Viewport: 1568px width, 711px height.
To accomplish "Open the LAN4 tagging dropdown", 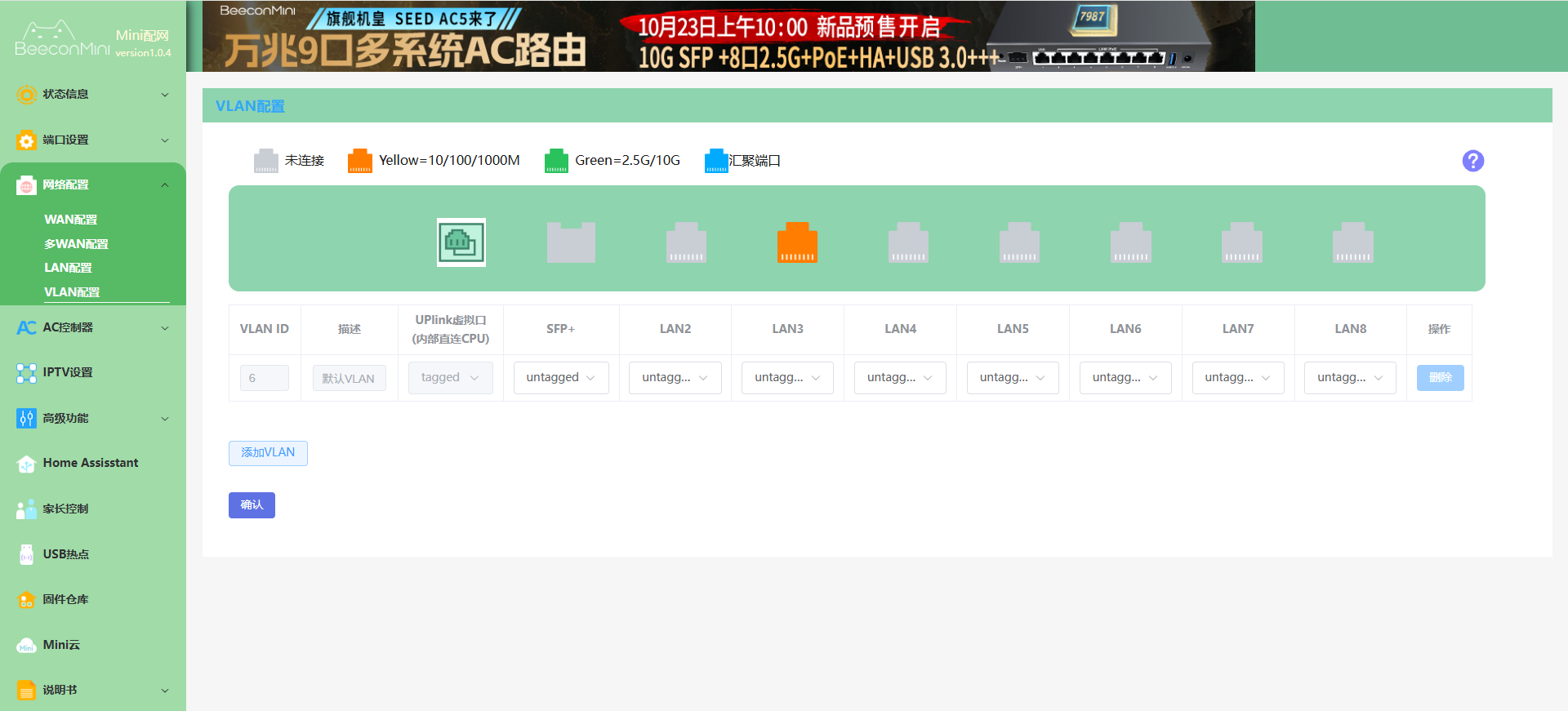I will (899, 378).
